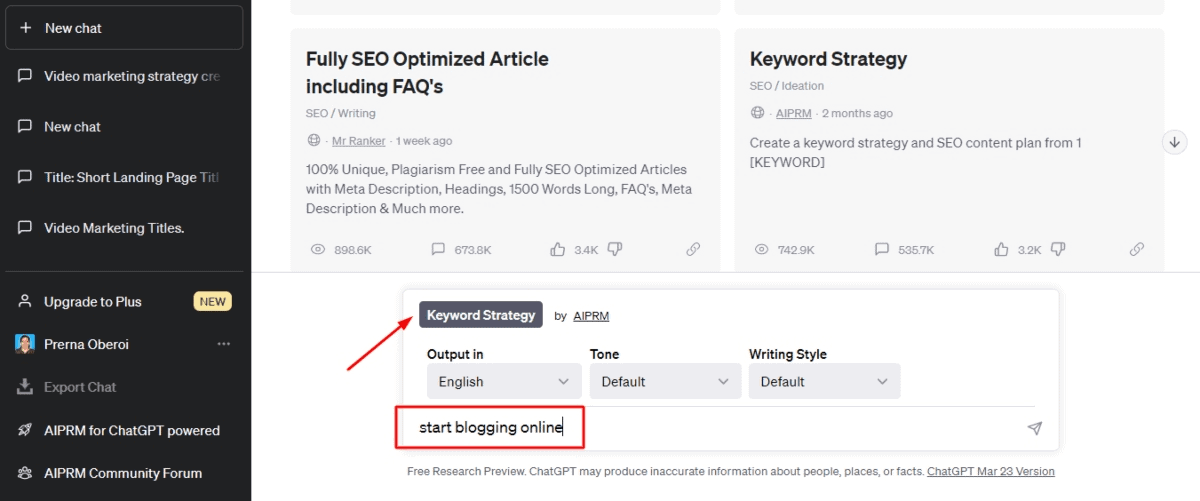Upvote the Keyword Strategy prompt
This screenshot has height=501, width=1200.
(x=1001, y=249)
